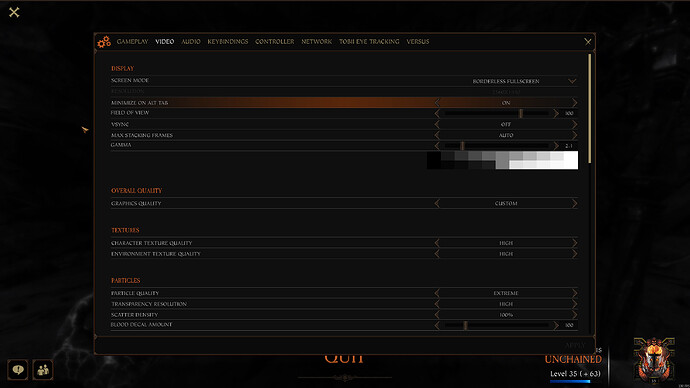The image size is (690, 388).
Task: Next Particle Quality option
Action: [x=574, y=293]
